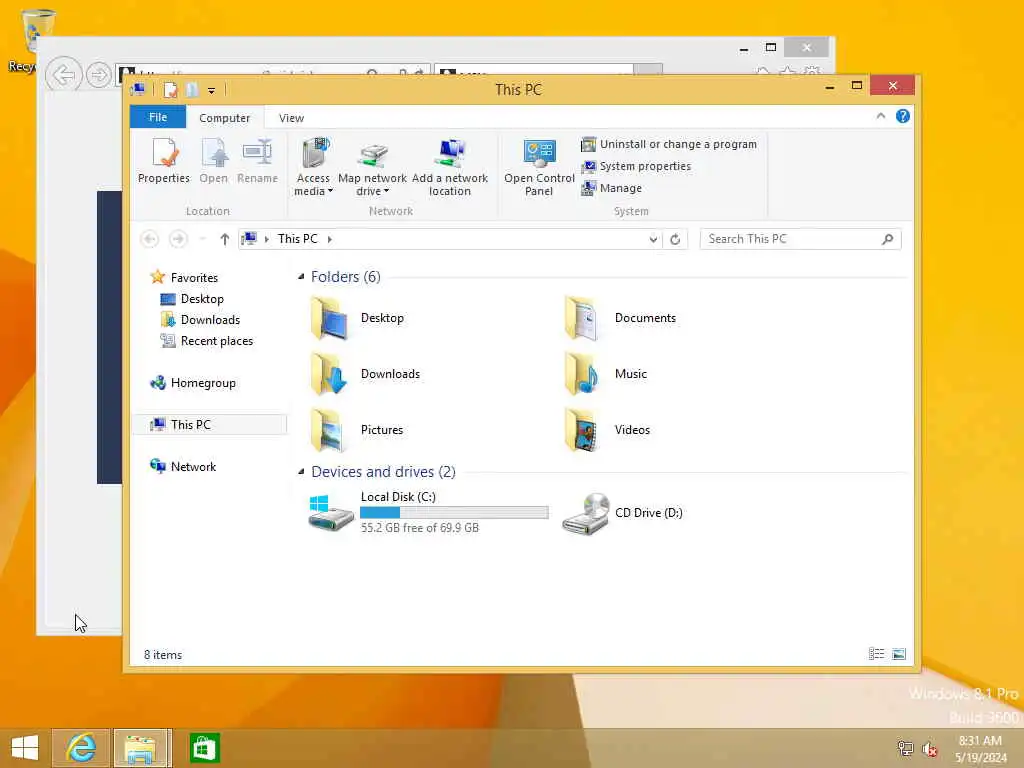The image size is (1024, 768).
Task: Click the search magnifier icon
Action: pos(887,239)
